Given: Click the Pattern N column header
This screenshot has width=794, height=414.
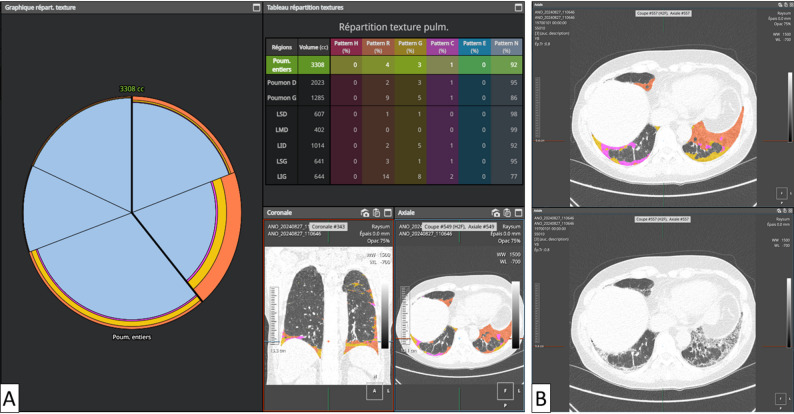Looking at the screenshot, I should coord(506,47).
